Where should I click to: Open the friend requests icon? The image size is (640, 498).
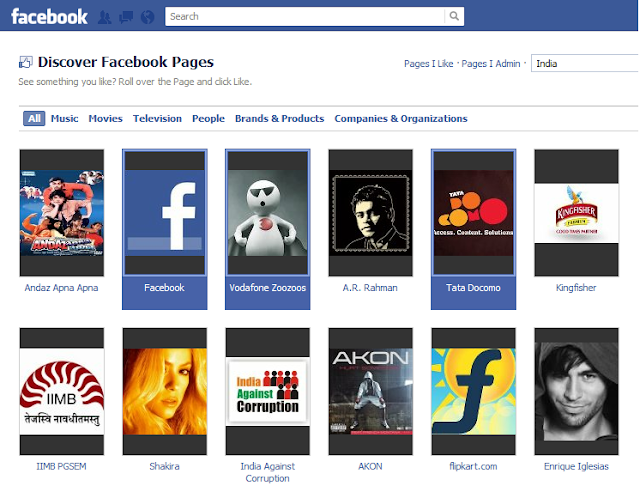click(105, 17)
